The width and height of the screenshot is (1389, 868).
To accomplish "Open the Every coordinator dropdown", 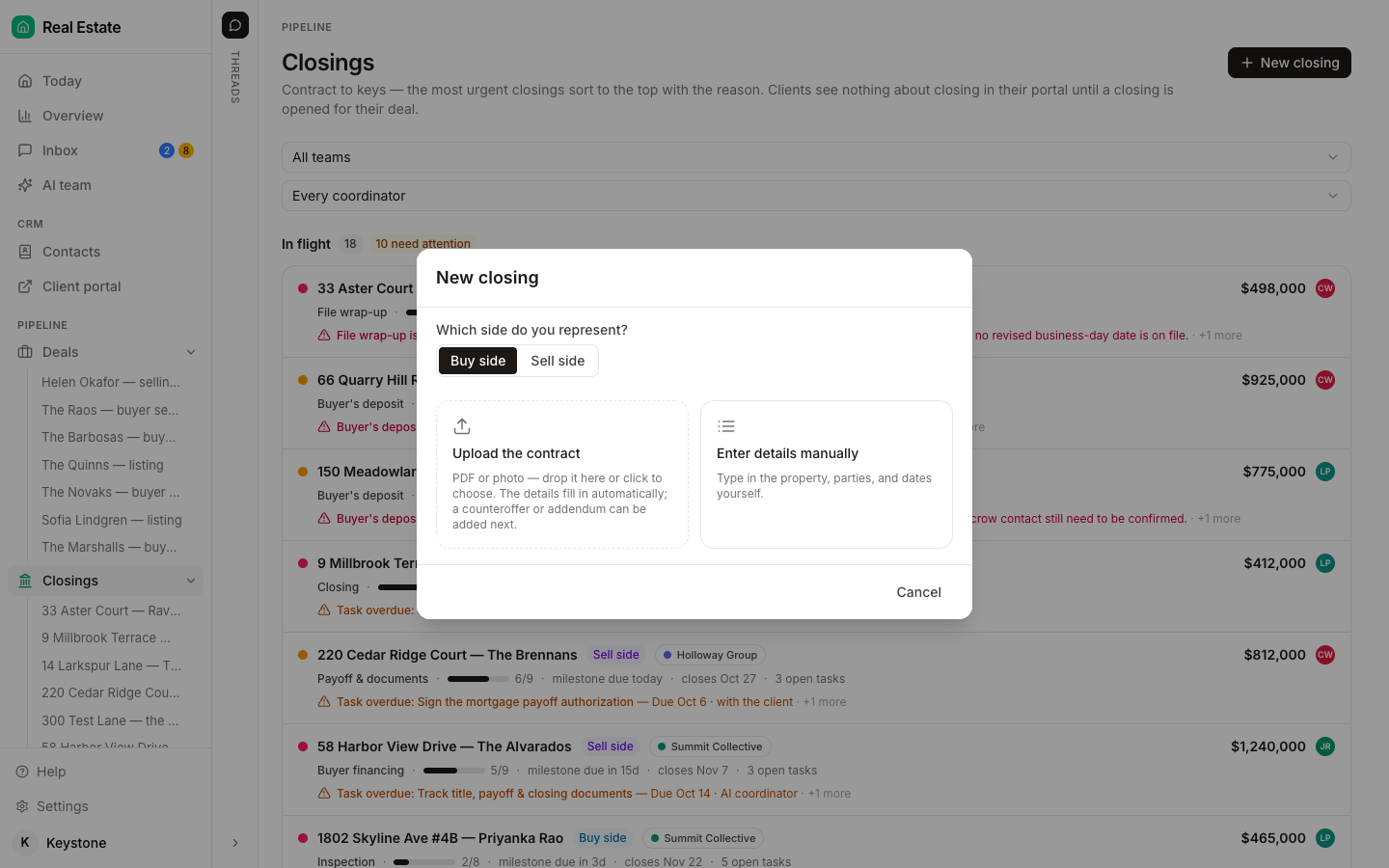I will 816,196.
